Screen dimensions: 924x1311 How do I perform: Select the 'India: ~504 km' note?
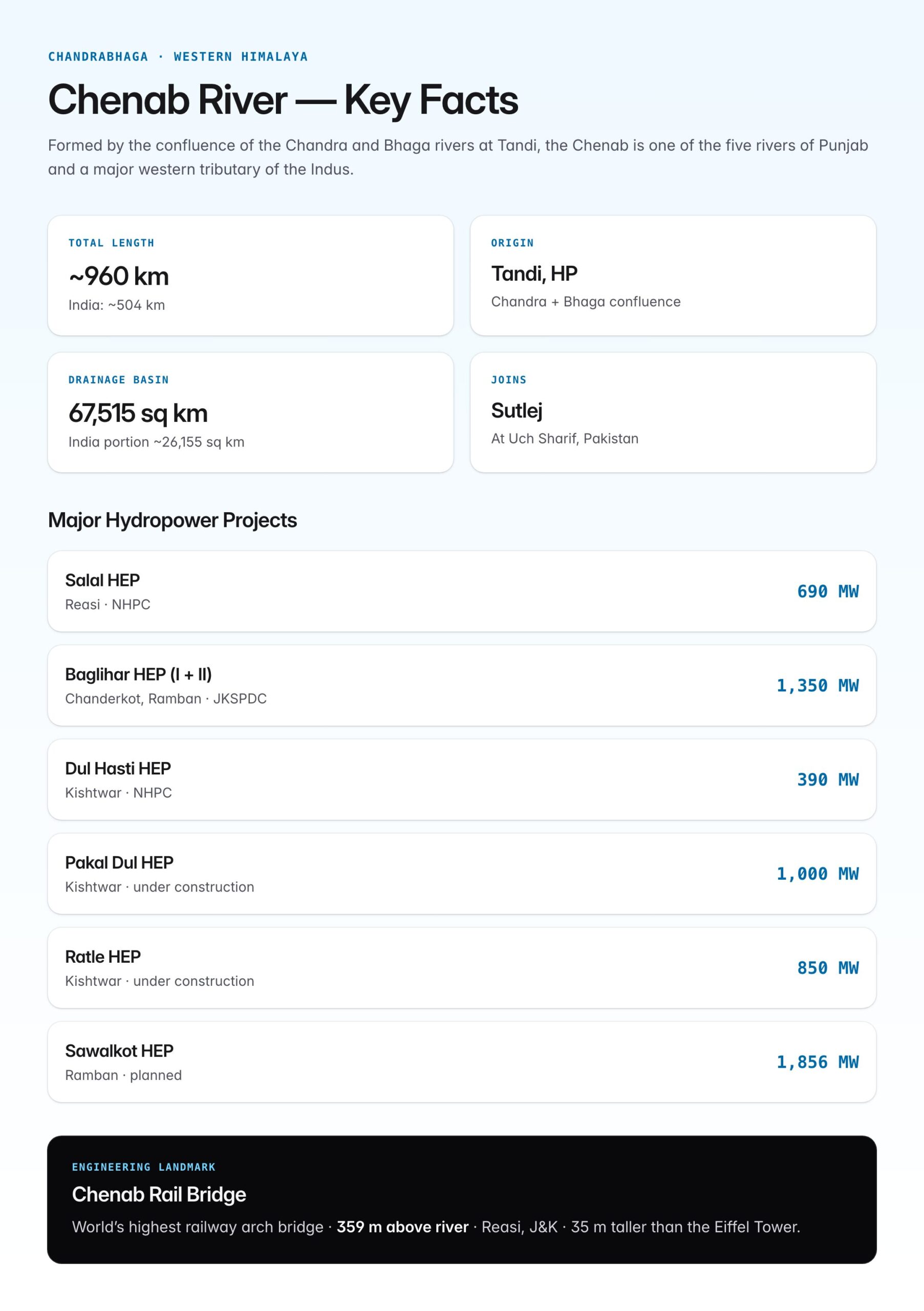point(116,305)
